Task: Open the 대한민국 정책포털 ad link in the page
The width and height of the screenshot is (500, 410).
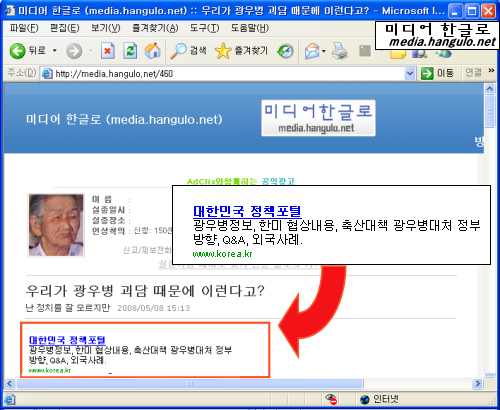Action: tap(67, 340)
